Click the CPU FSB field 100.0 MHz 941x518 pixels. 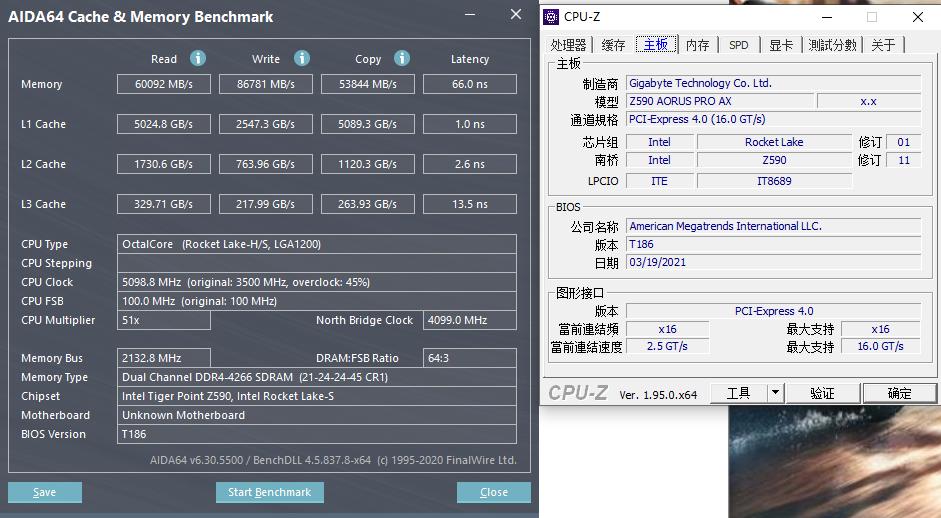[x=317, y=301]
